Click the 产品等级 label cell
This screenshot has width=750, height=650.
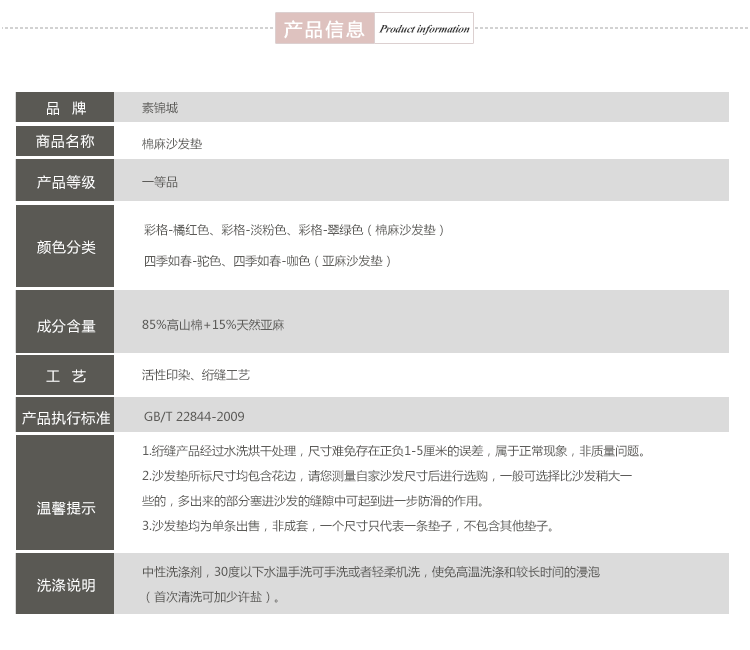coord(65,180)
